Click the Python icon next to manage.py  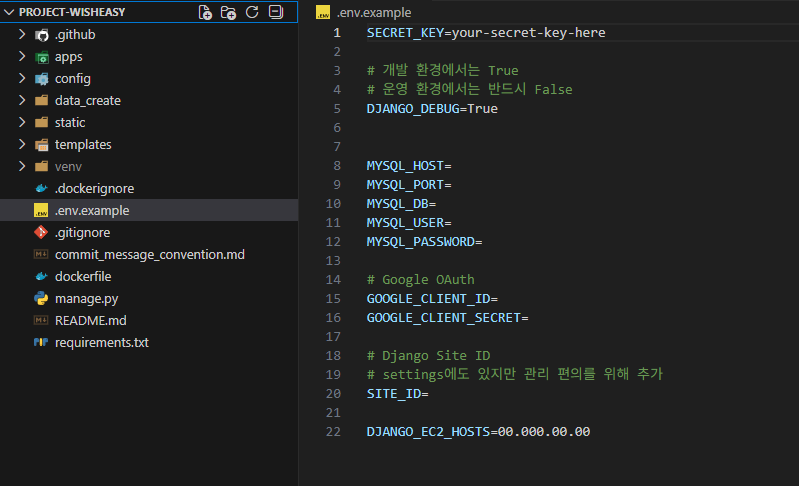click(41, 298)
